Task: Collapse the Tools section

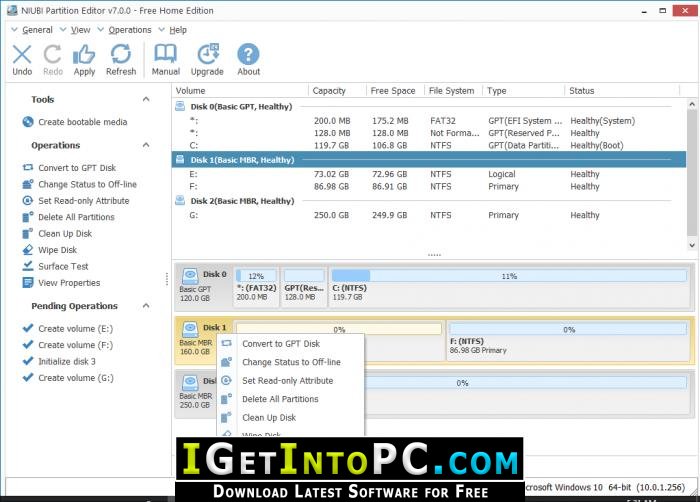Action: pyautogui.click(x=146, y=99)
